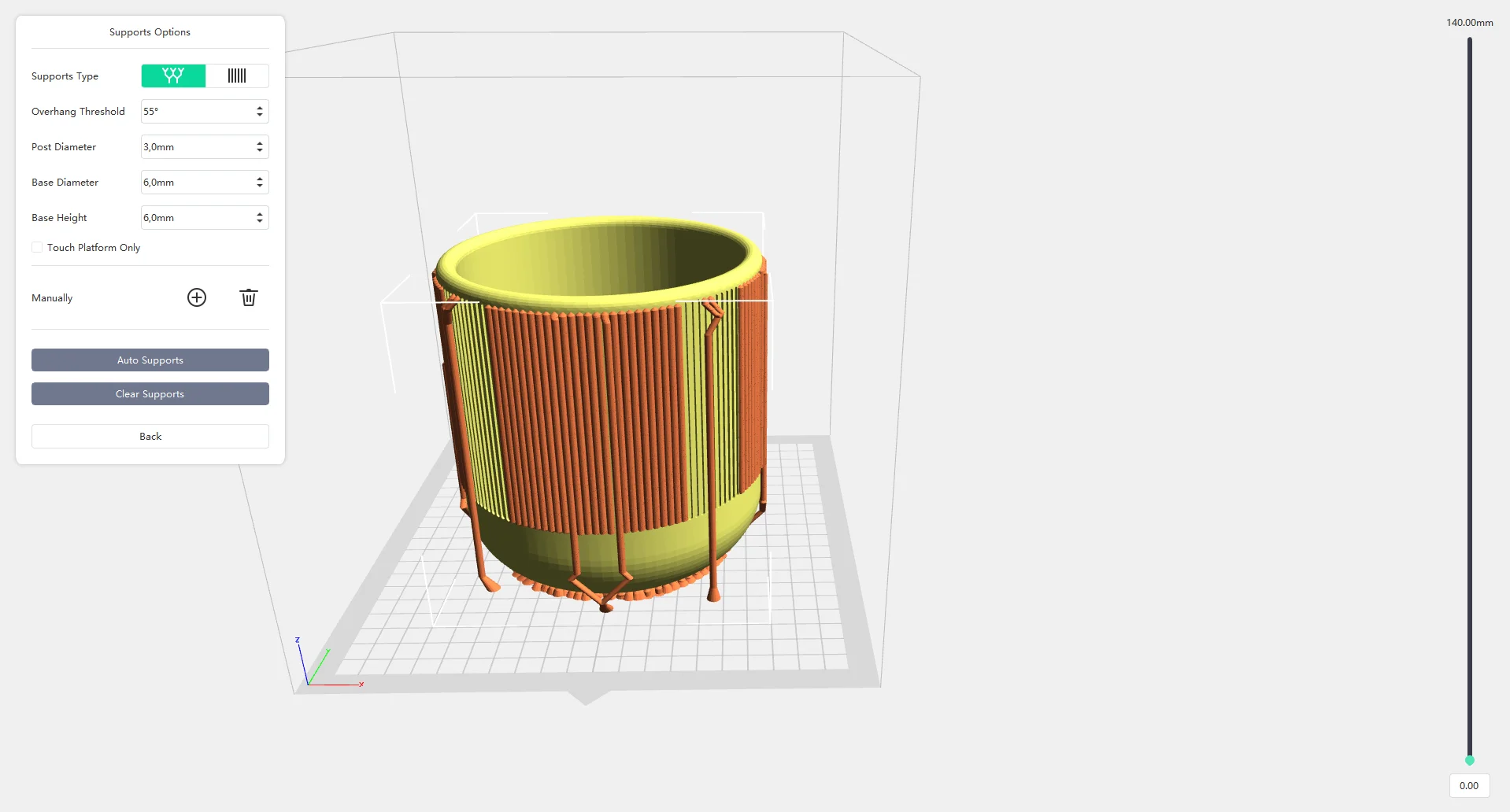Viewport: 1510px width, 812px height.
Task: Enable Touch Platform Only checkbox
Action: 37,247
